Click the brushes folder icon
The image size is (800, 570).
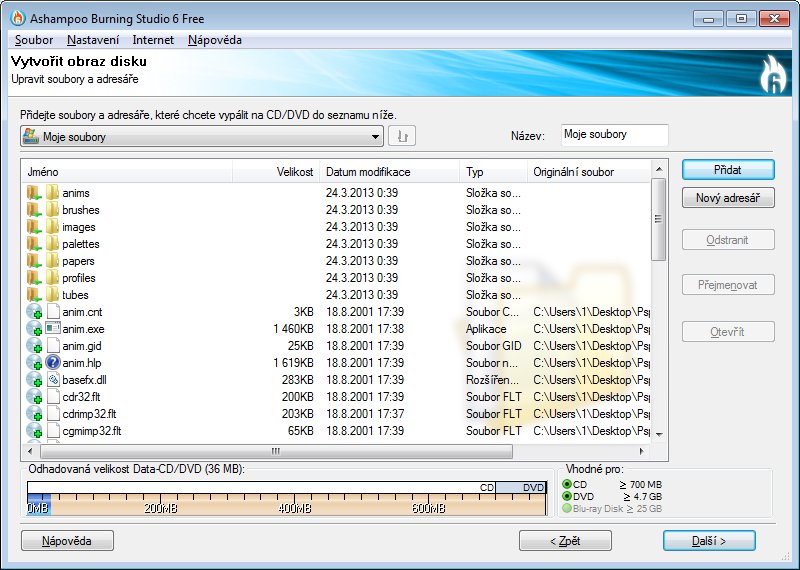click(52, 210)
